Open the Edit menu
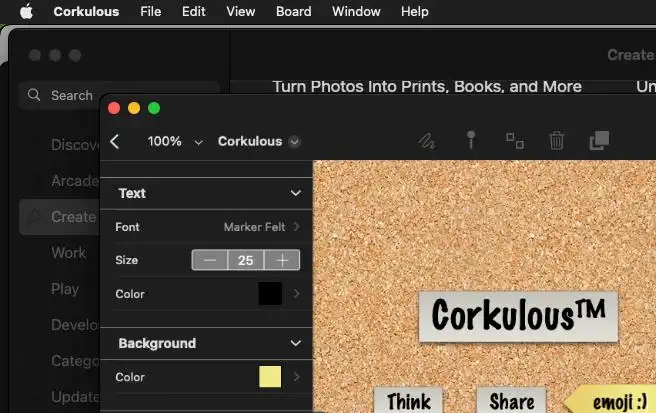Image resolution: width=656 pixels, height=413 pixels. (x=193, y=11)
